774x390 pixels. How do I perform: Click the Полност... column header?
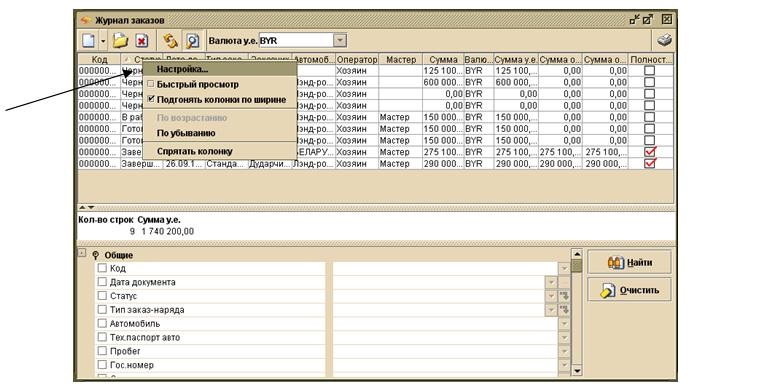click(651, 59)
